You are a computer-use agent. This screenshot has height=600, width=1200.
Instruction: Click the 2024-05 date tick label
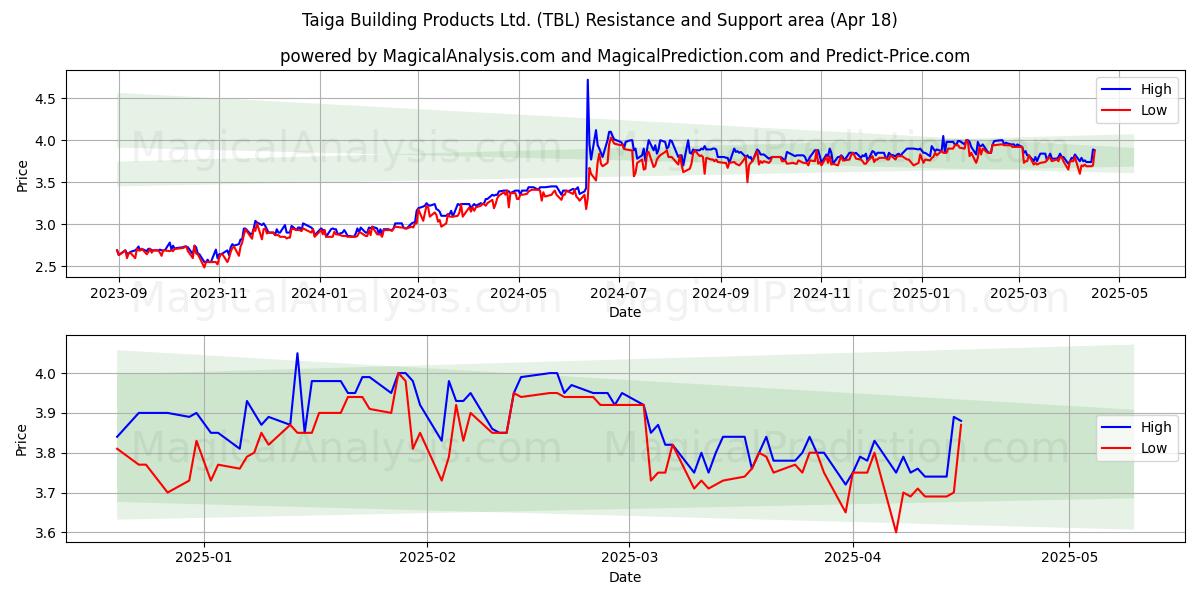click(x=519, y=294)
